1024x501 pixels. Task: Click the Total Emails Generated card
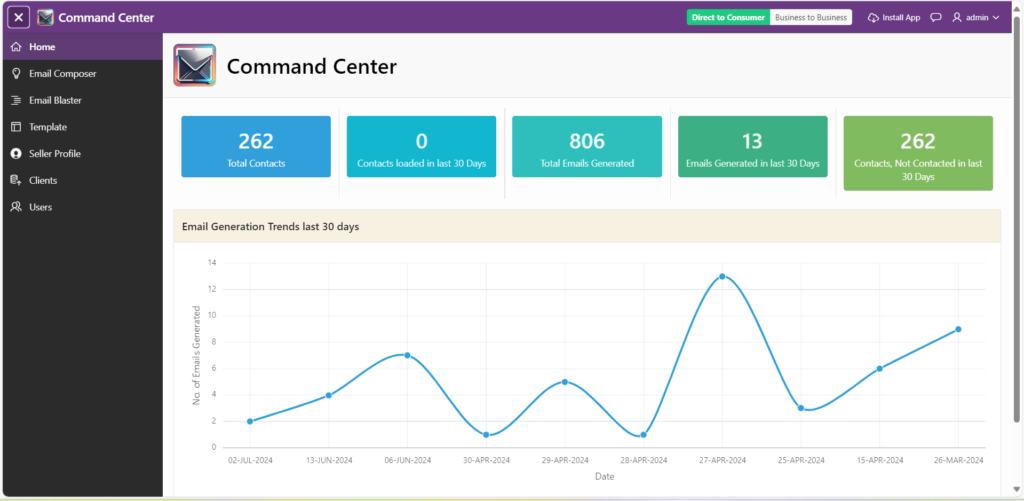tap(587, 147)
